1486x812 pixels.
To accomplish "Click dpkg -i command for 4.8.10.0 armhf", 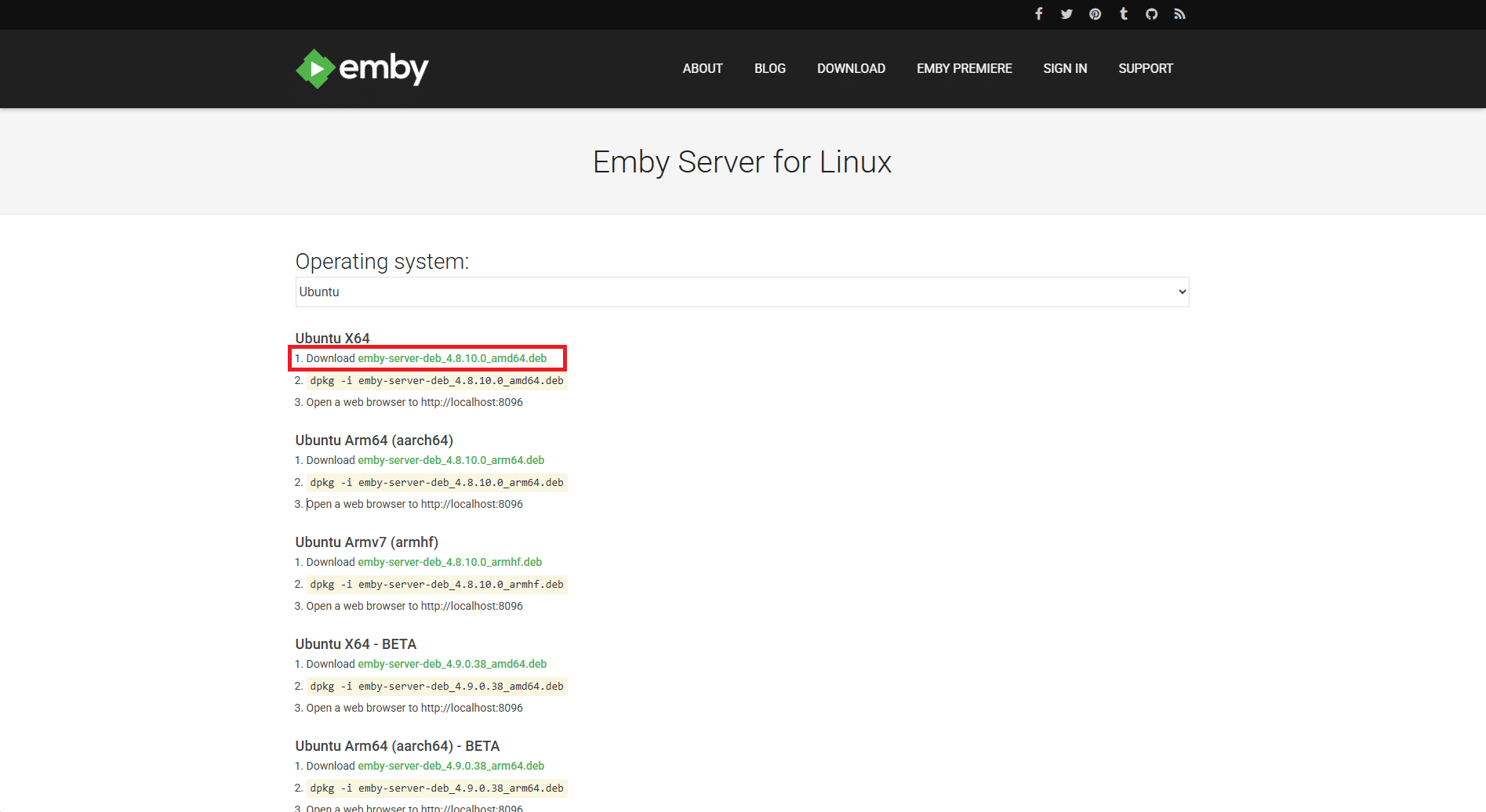I will tap(437, 585).
